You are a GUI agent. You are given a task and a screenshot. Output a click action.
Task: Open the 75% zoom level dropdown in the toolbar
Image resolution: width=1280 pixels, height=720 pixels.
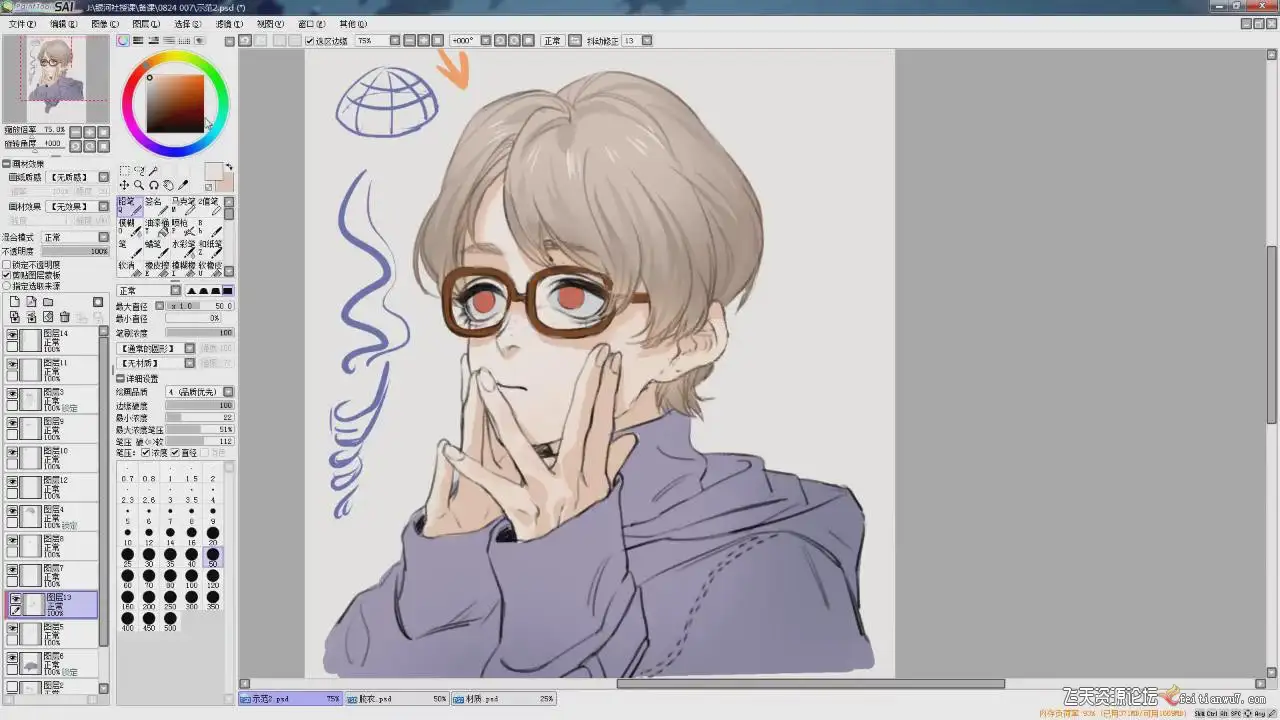point(395,41)
